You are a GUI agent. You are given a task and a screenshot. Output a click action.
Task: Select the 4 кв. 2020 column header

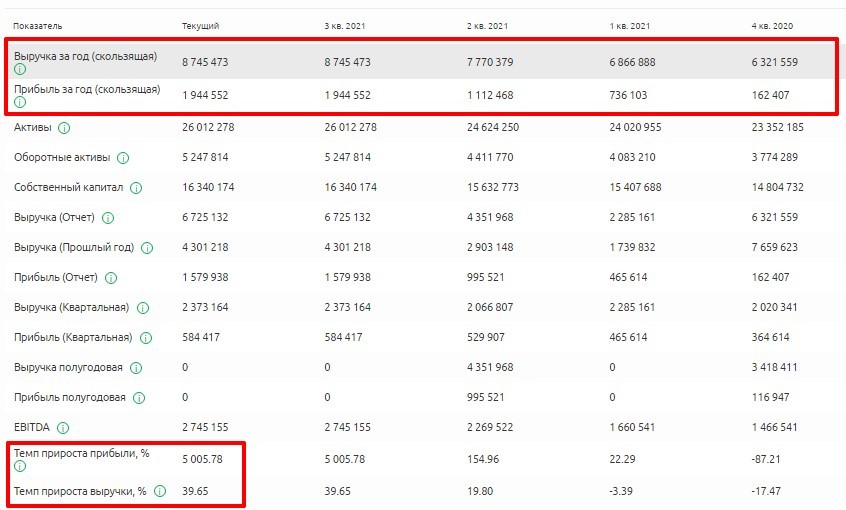[x=772, y=25]
